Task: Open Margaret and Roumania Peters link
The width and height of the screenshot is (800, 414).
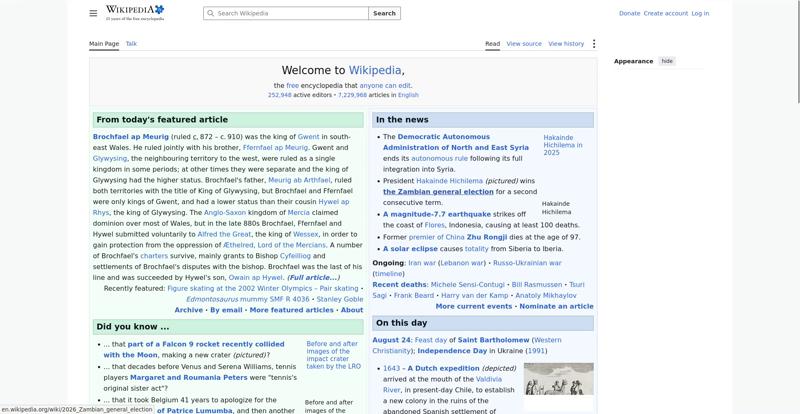Action: [188, 378]
